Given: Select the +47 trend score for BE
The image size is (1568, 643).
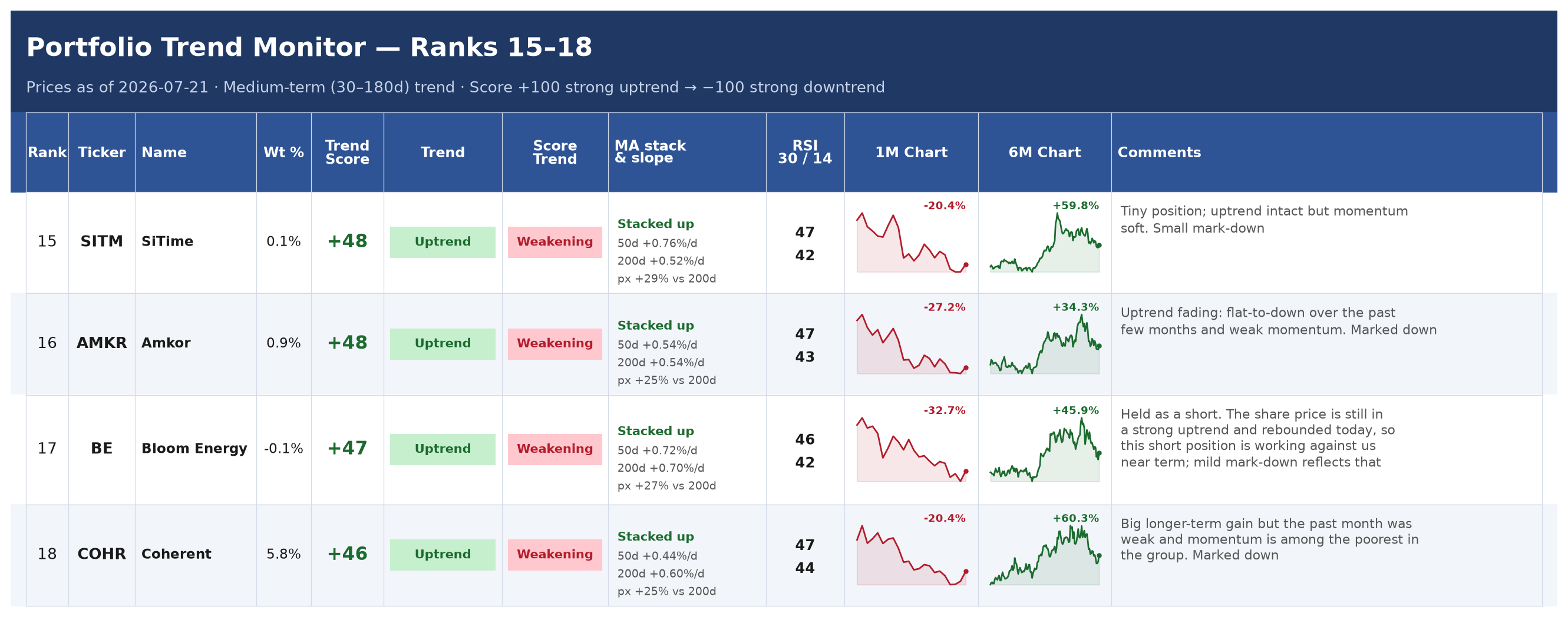Looking at the screenshot, I should pos(347,448).
